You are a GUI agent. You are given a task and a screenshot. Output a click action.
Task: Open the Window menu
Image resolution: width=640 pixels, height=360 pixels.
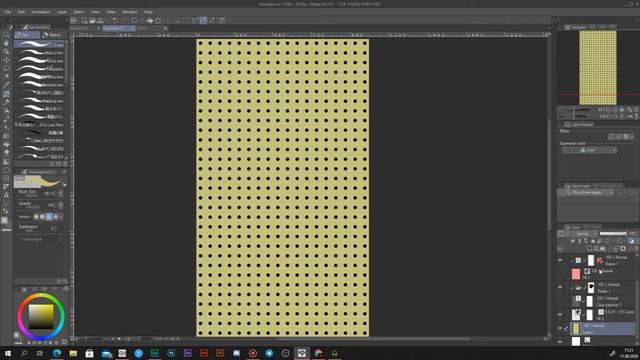(x=130, y=12)
